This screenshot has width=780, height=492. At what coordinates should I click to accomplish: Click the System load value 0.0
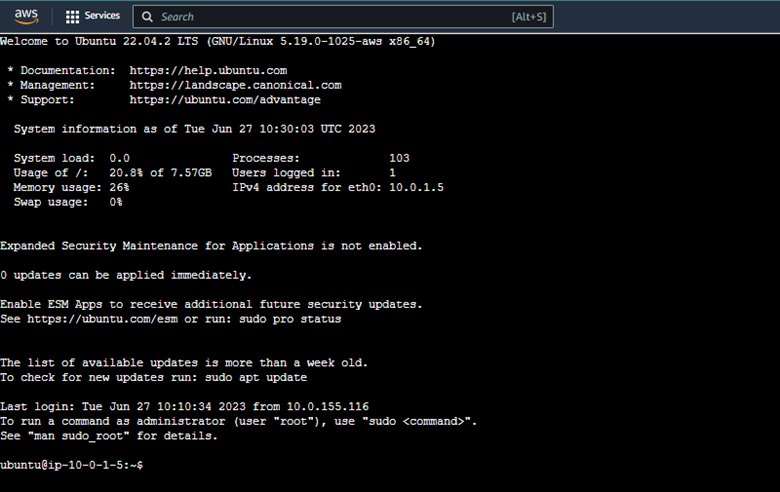click(x=119, y=158)
